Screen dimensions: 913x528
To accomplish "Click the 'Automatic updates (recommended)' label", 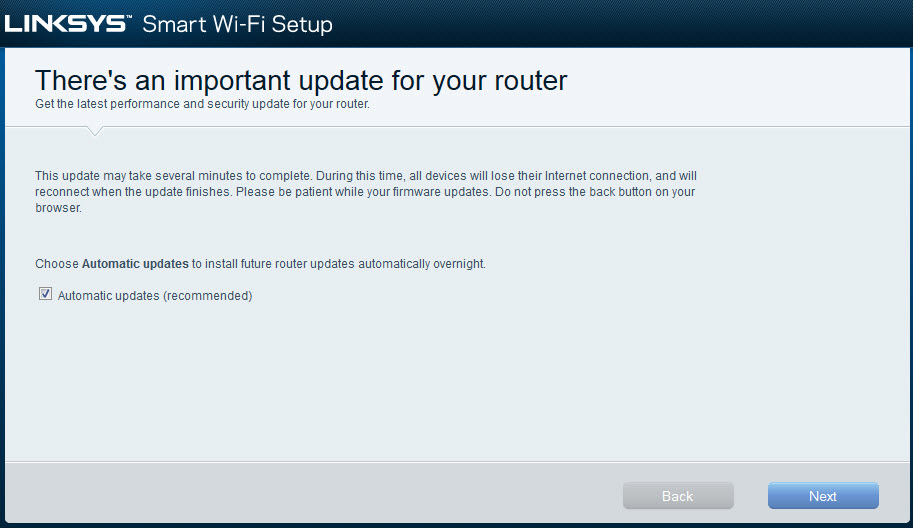I will (x=155, y=296).
